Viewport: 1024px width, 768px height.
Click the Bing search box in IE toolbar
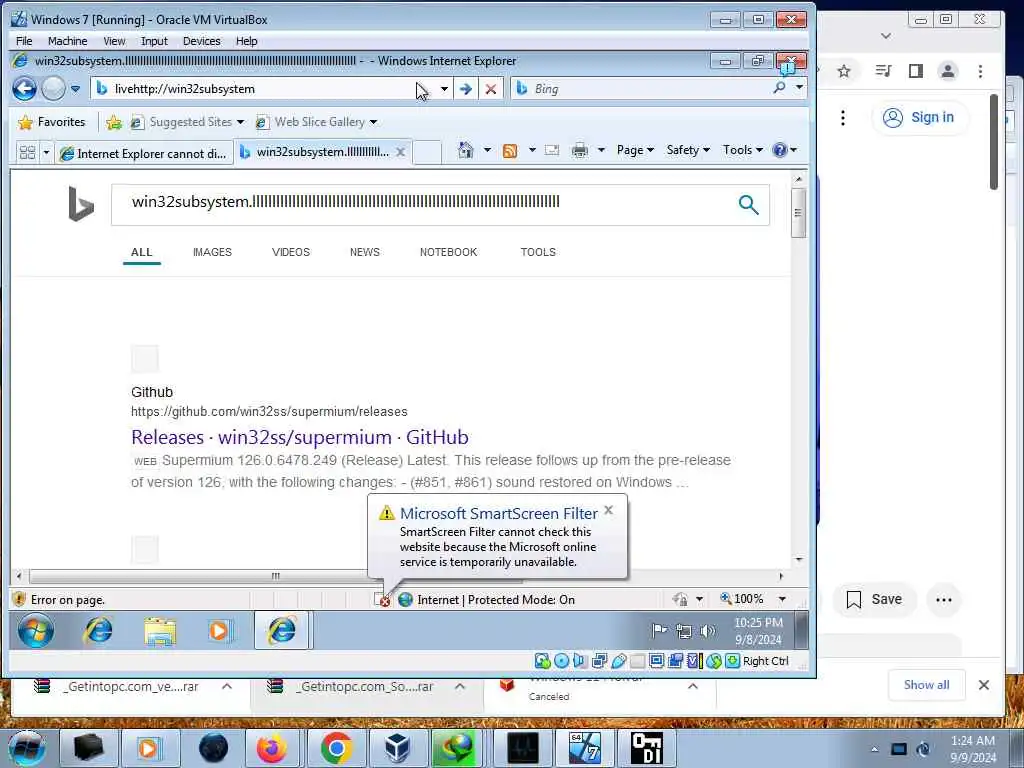click(x=640, y=89)
